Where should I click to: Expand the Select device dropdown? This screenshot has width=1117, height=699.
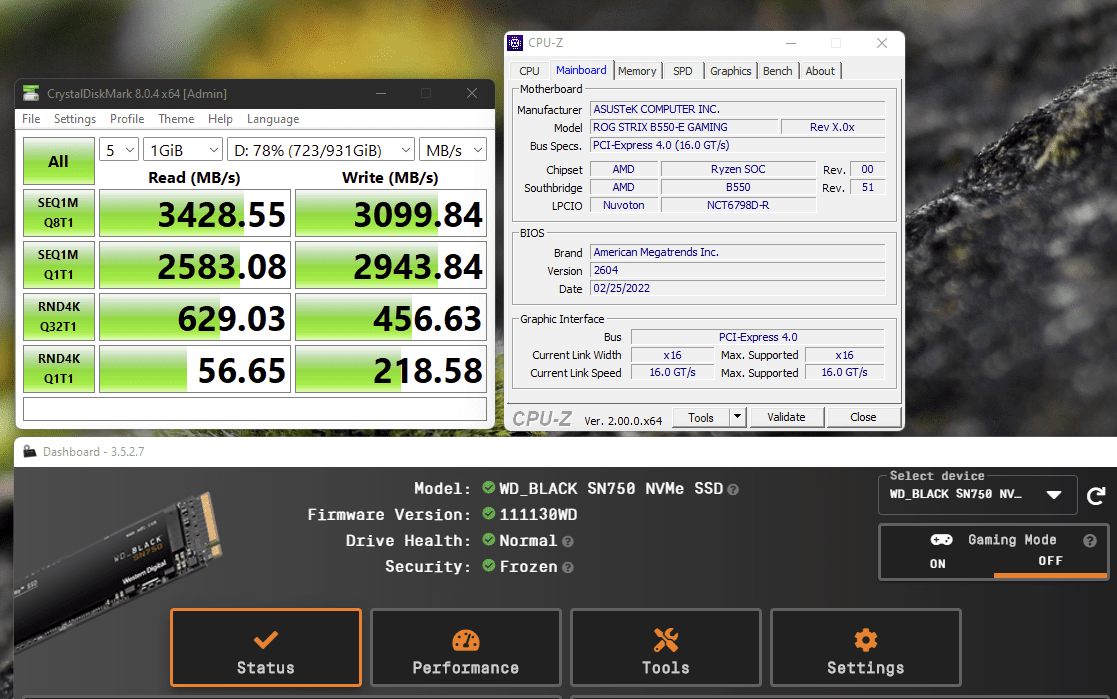tap(977, 495)
